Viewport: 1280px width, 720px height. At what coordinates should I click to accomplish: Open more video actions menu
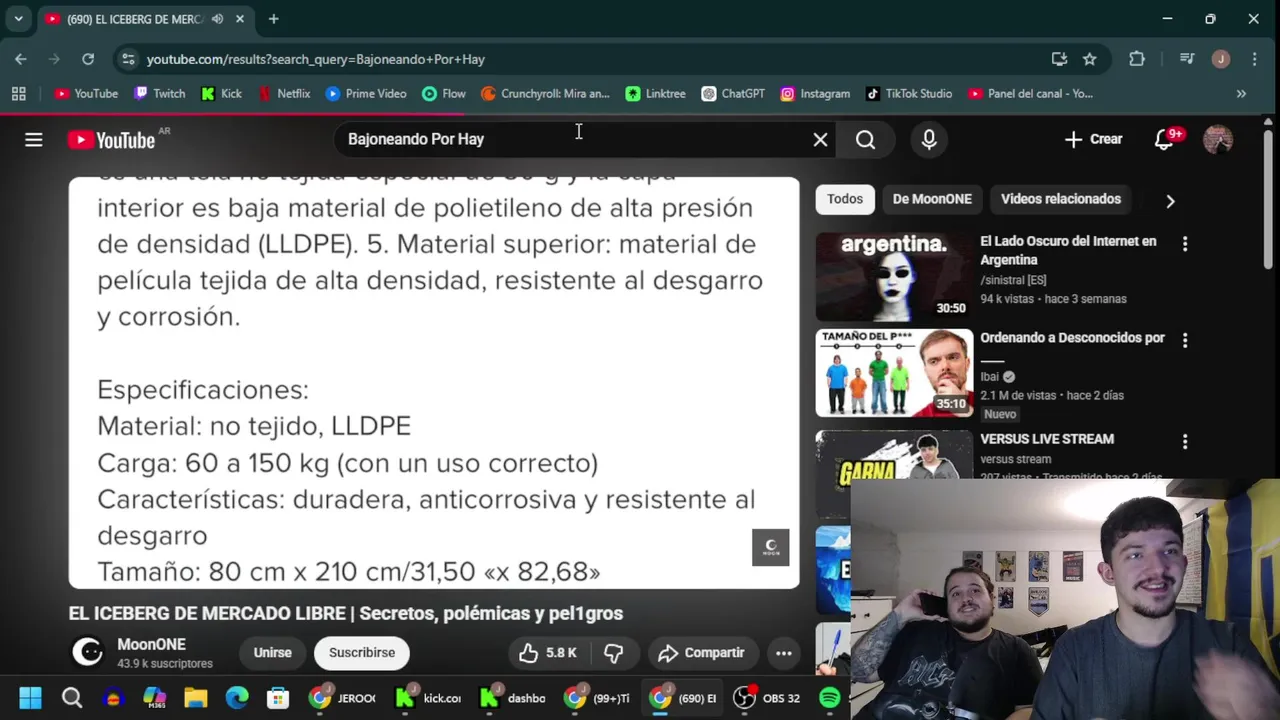click(x=784, y=653)
